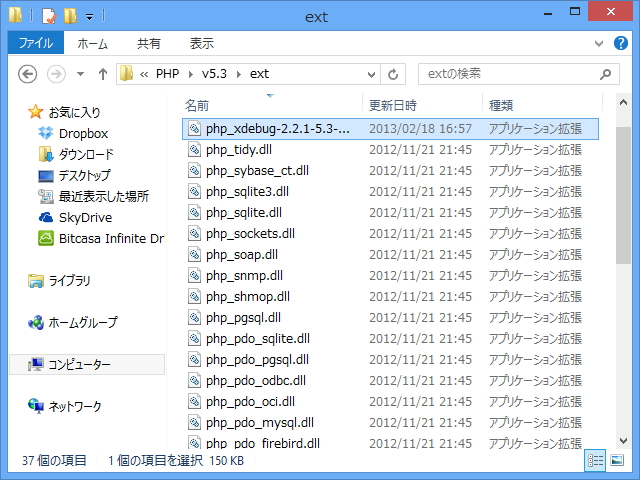The height and width of the screenshot is (480, 640).
Task: Click the ext breadcrumb segment
Action: [x=259, y=74]
